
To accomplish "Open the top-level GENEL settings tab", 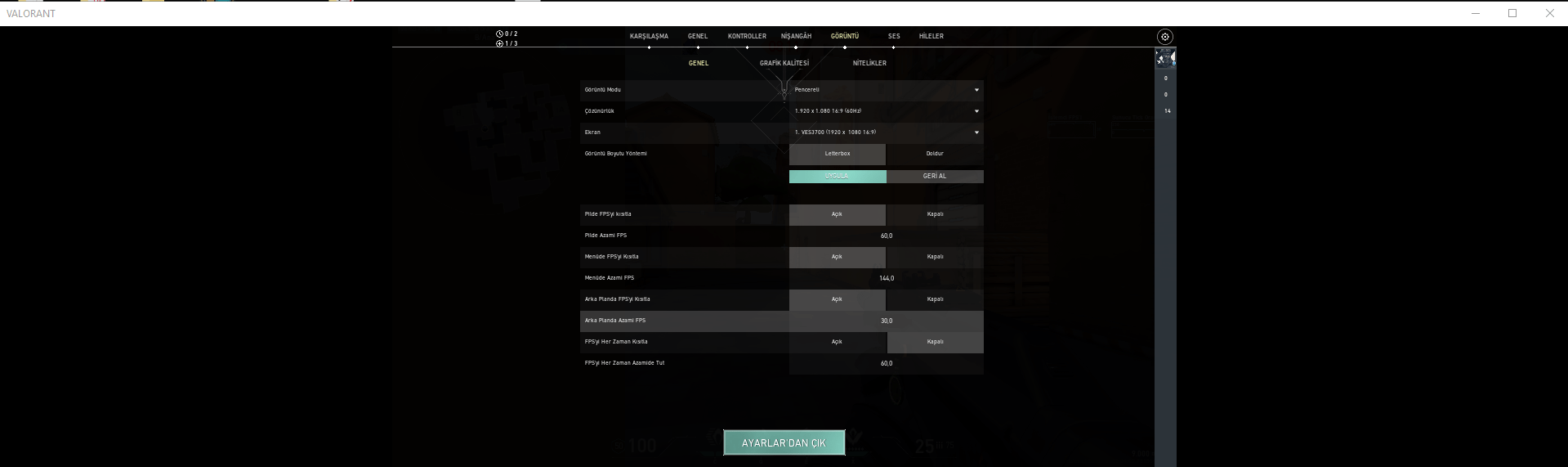I will [x=698, y=36].
